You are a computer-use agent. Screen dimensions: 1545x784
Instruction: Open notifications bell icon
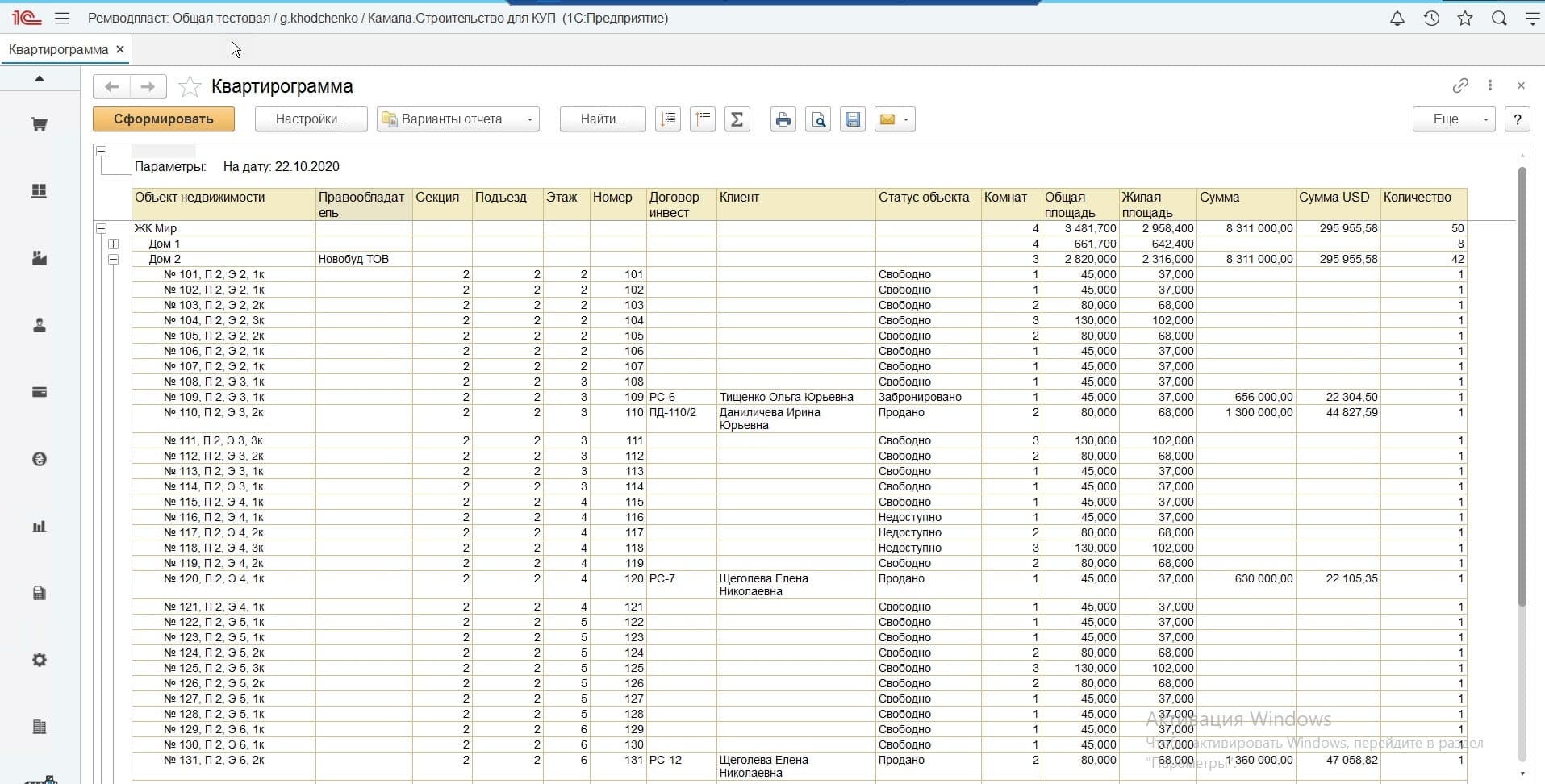coord(1397,18)
